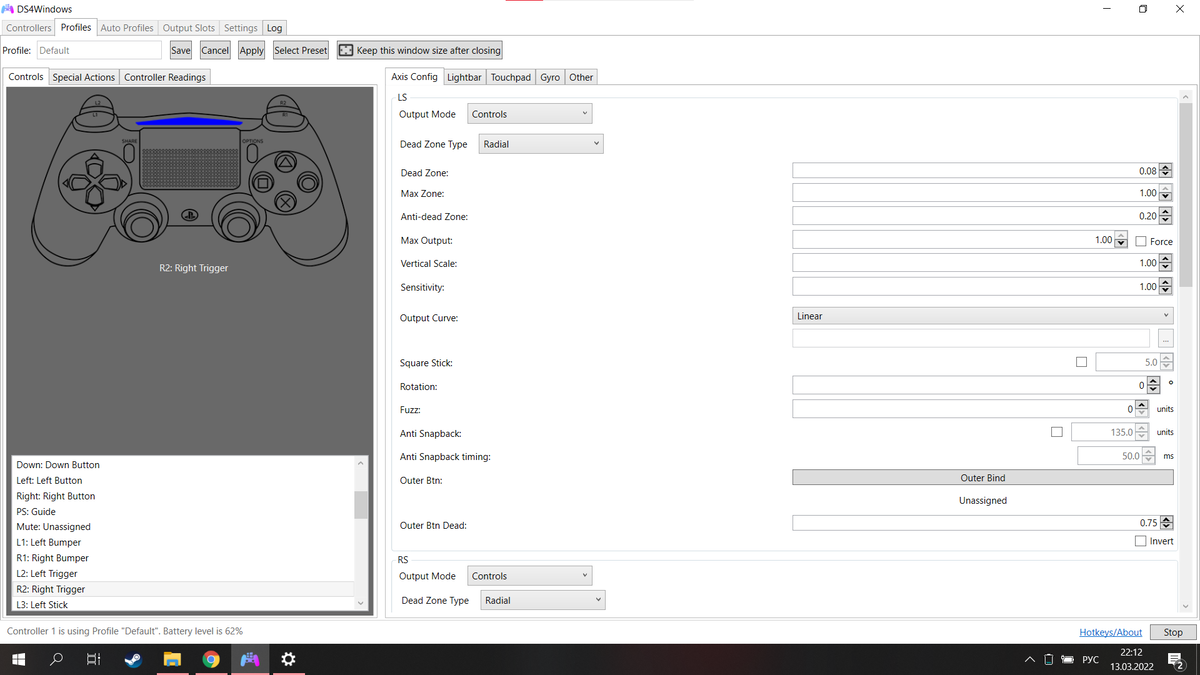1200x675 pixels.
Task: Click the Cancel button
Action: 215,50
